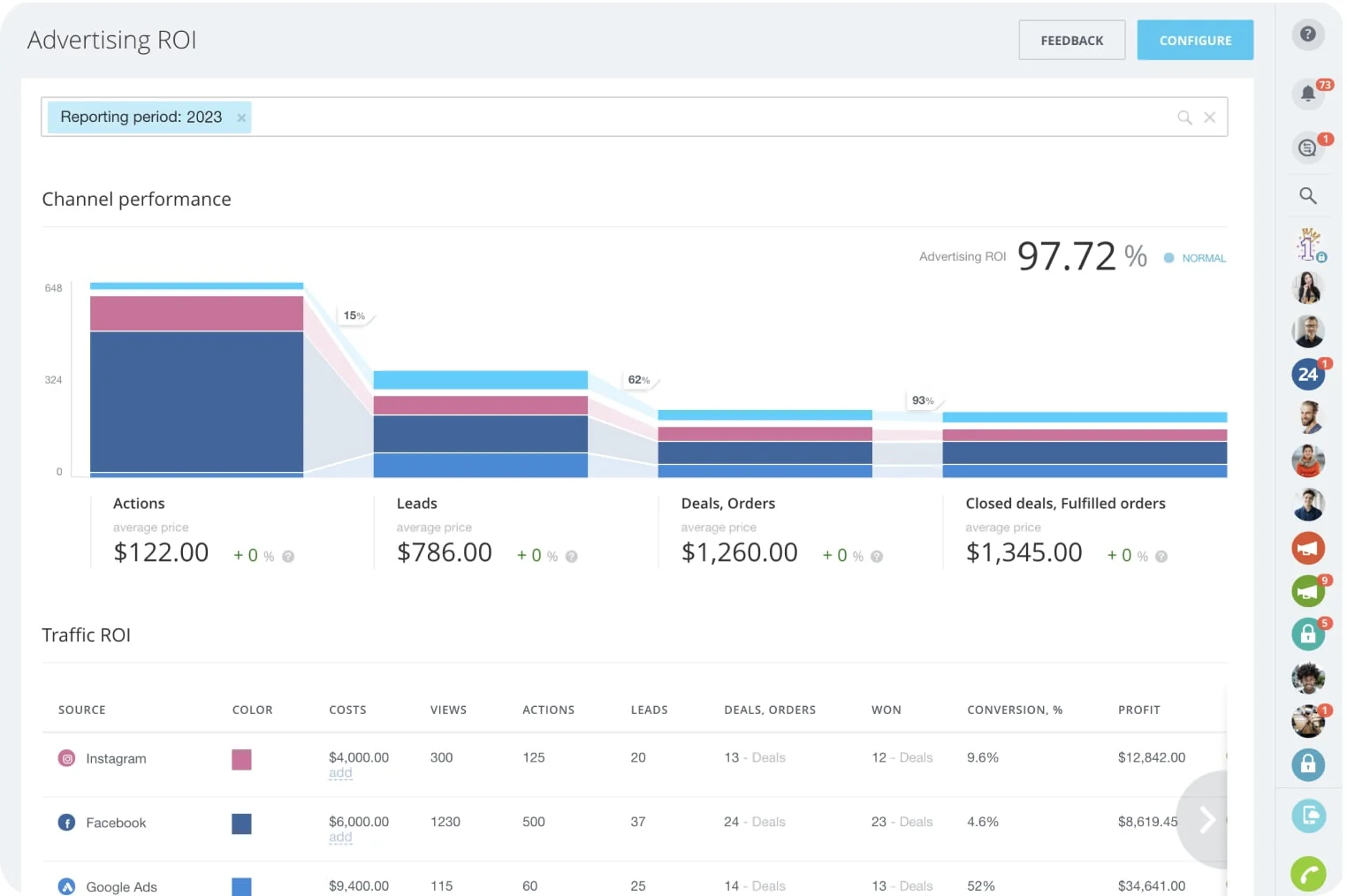Remove the Reporting period 2023 filter
The width and height of the screenshot is (1347, 896).
240,117
